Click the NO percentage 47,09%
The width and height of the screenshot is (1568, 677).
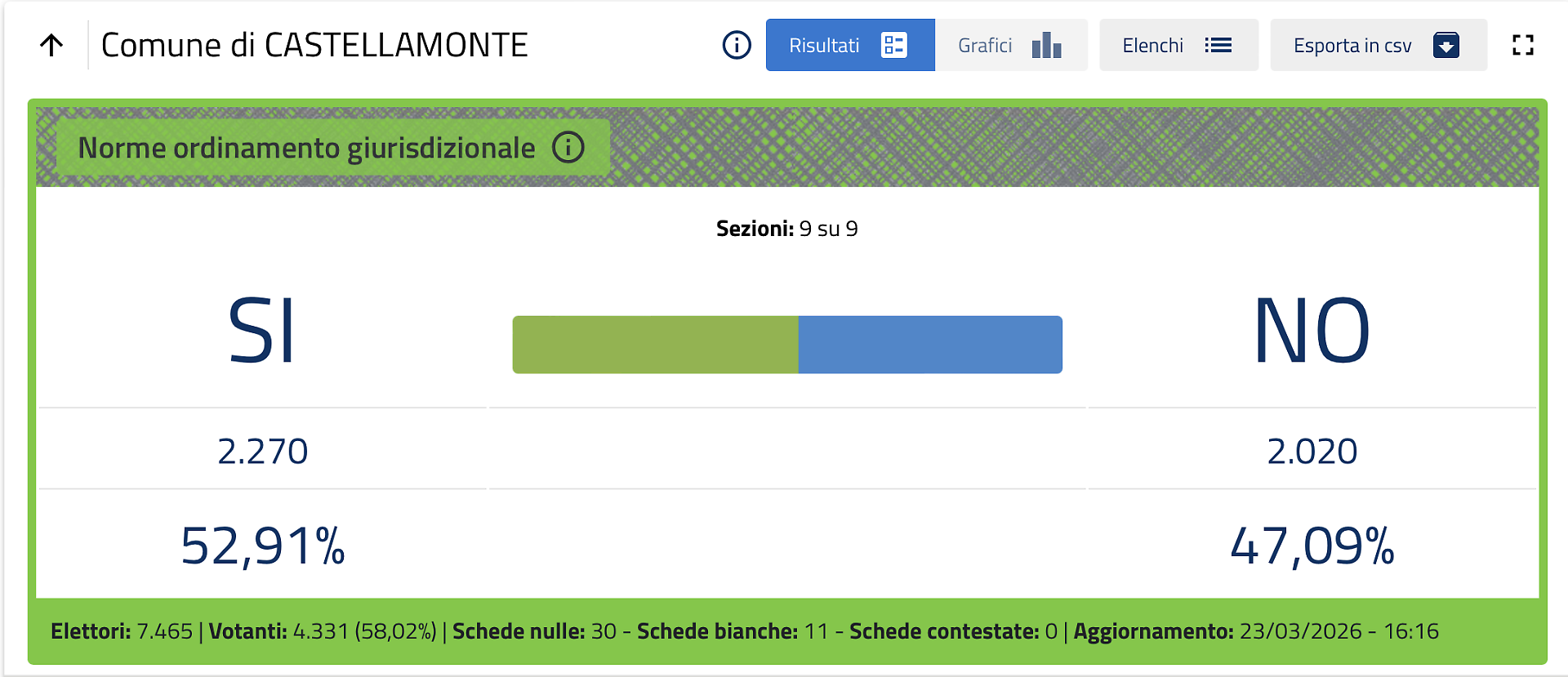pyautogui.click(x=1312, y=546)
